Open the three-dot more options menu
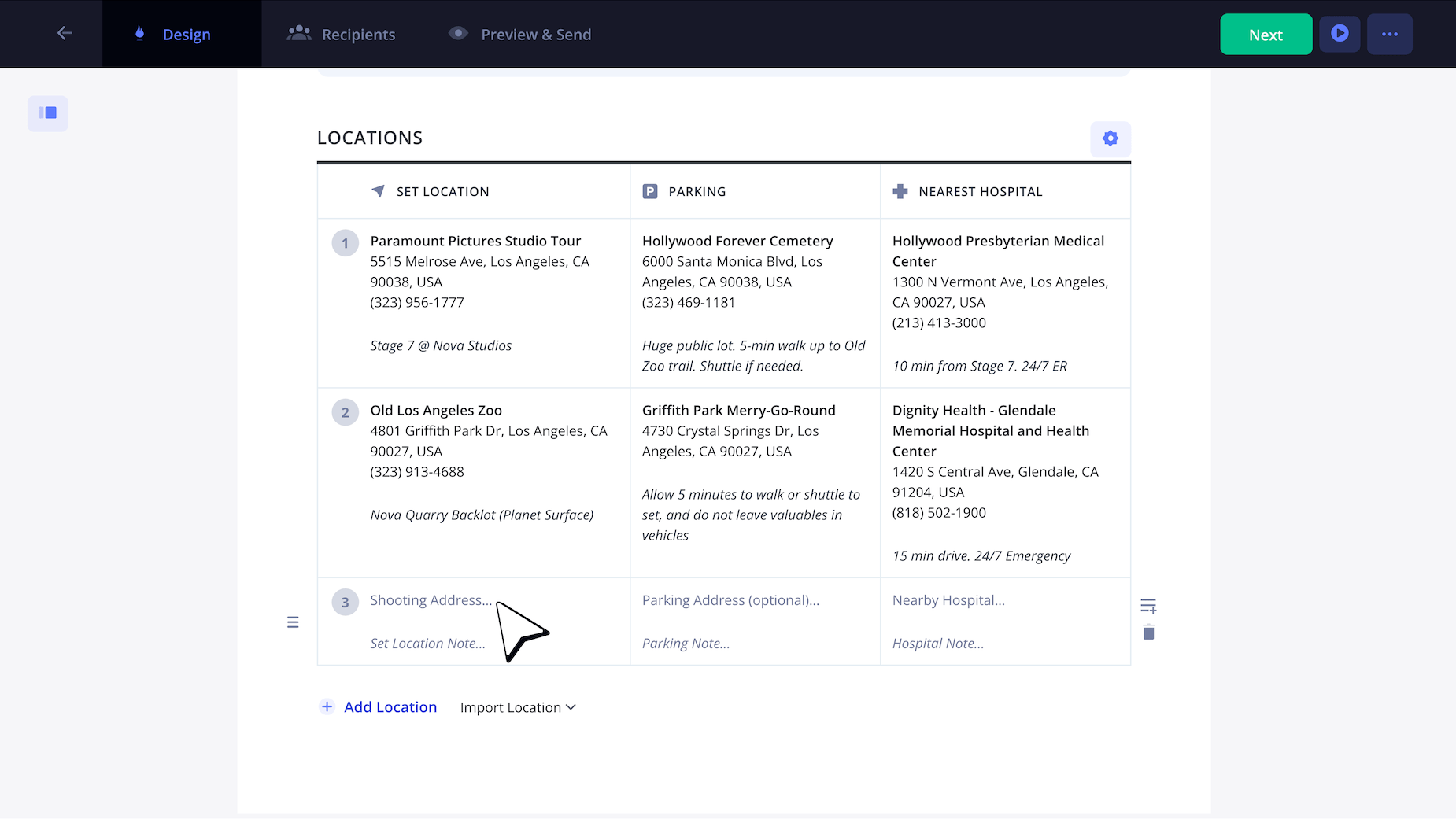The height and width of the screenshot is (819, 1456). pos(1389,34)
